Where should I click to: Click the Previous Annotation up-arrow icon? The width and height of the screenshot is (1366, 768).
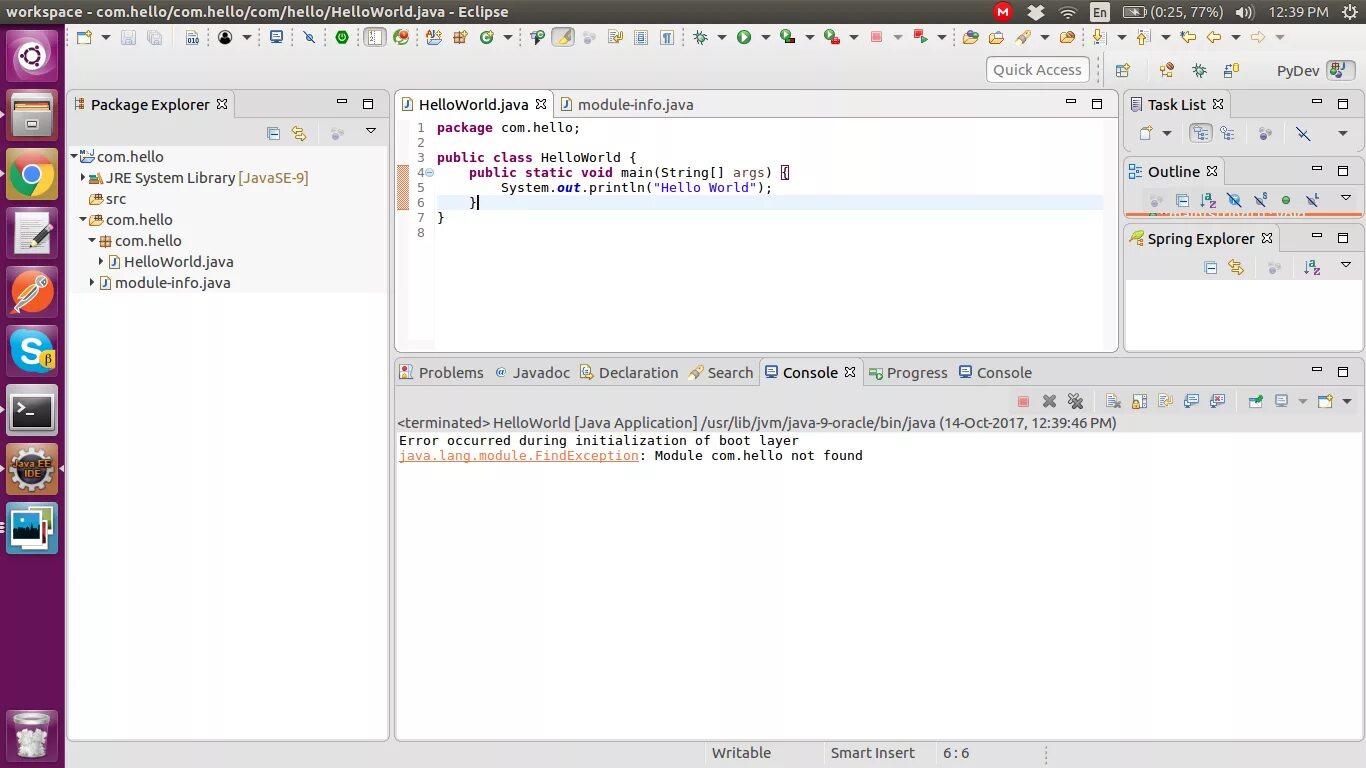pos(1142,37)
